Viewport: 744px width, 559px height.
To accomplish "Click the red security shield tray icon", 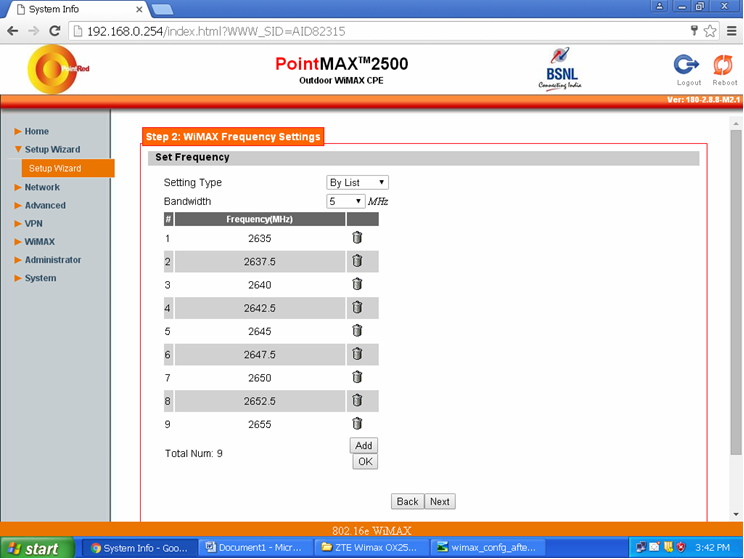I will tap(681, 547).
